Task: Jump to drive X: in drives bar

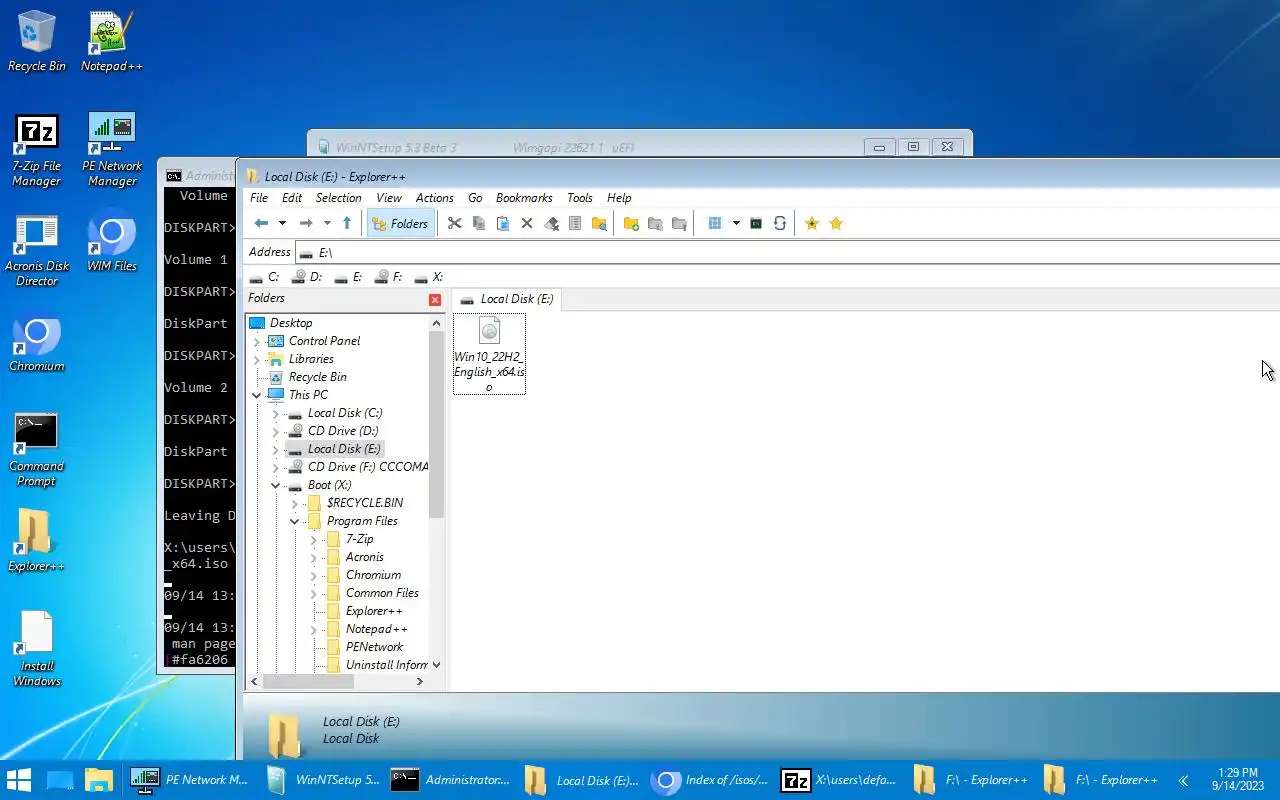Action: [x=429, y=277]
